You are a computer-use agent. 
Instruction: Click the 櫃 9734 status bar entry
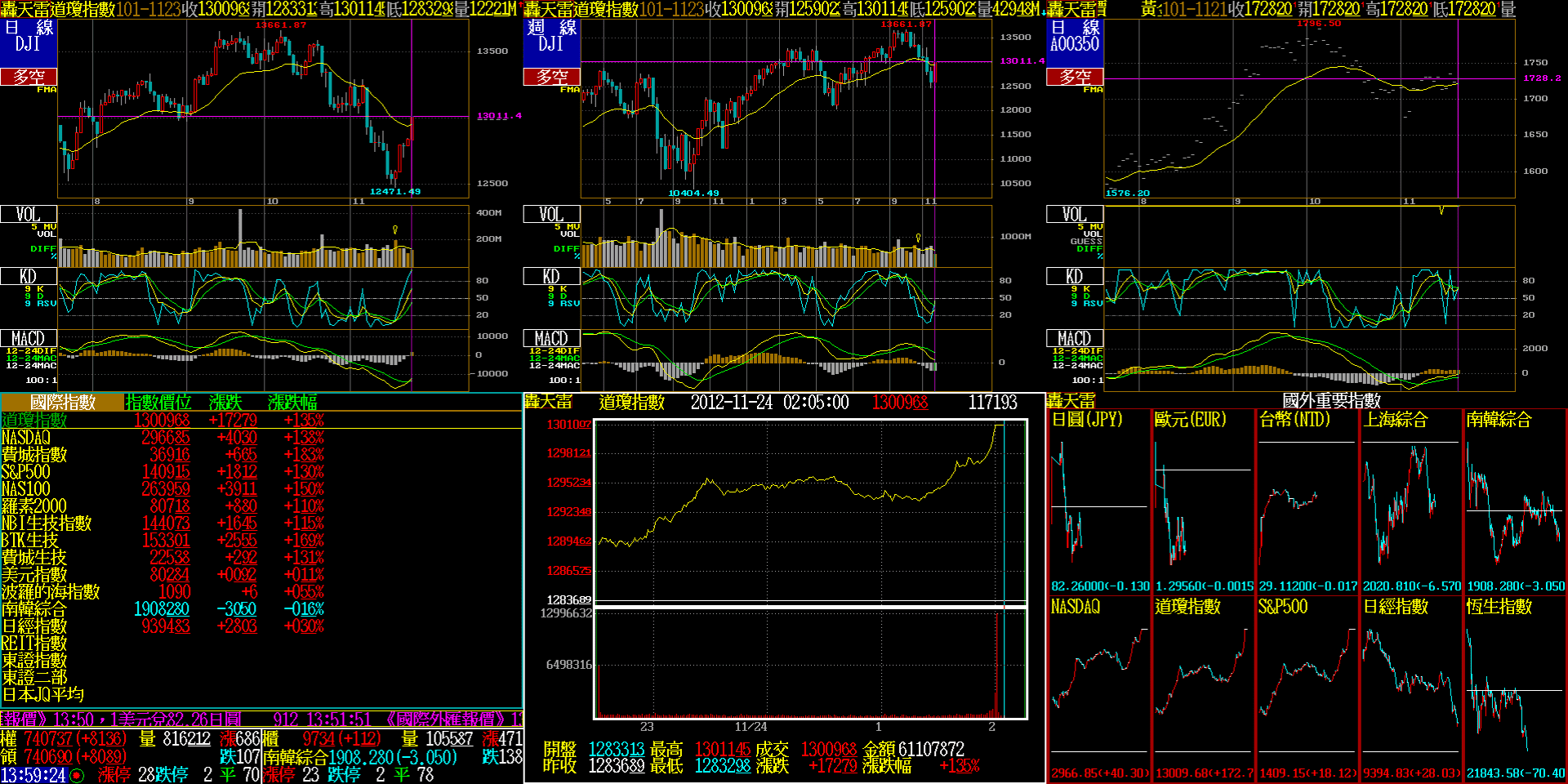(x=322, y=738)
